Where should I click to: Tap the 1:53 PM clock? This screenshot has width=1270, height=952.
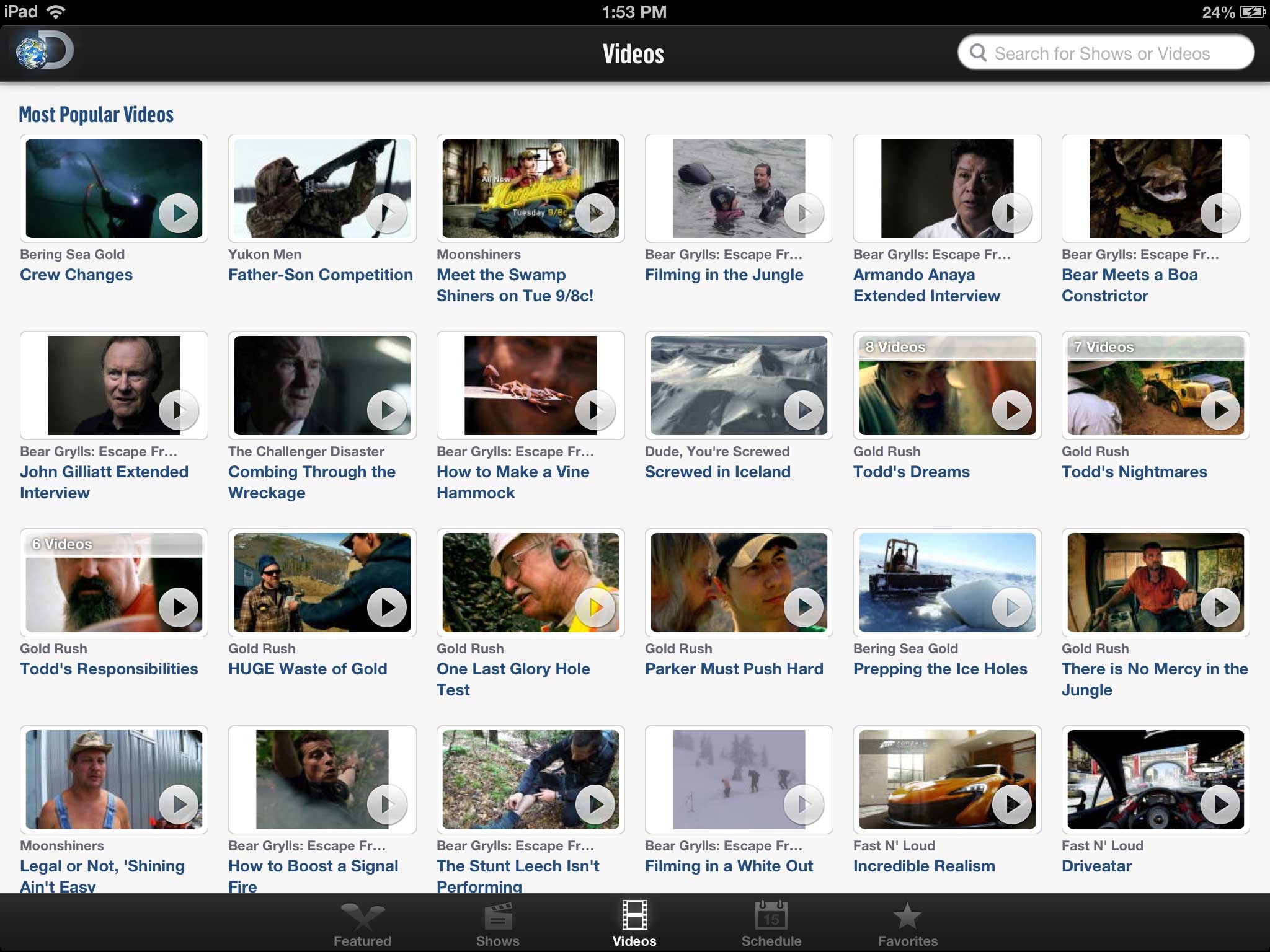634,12
